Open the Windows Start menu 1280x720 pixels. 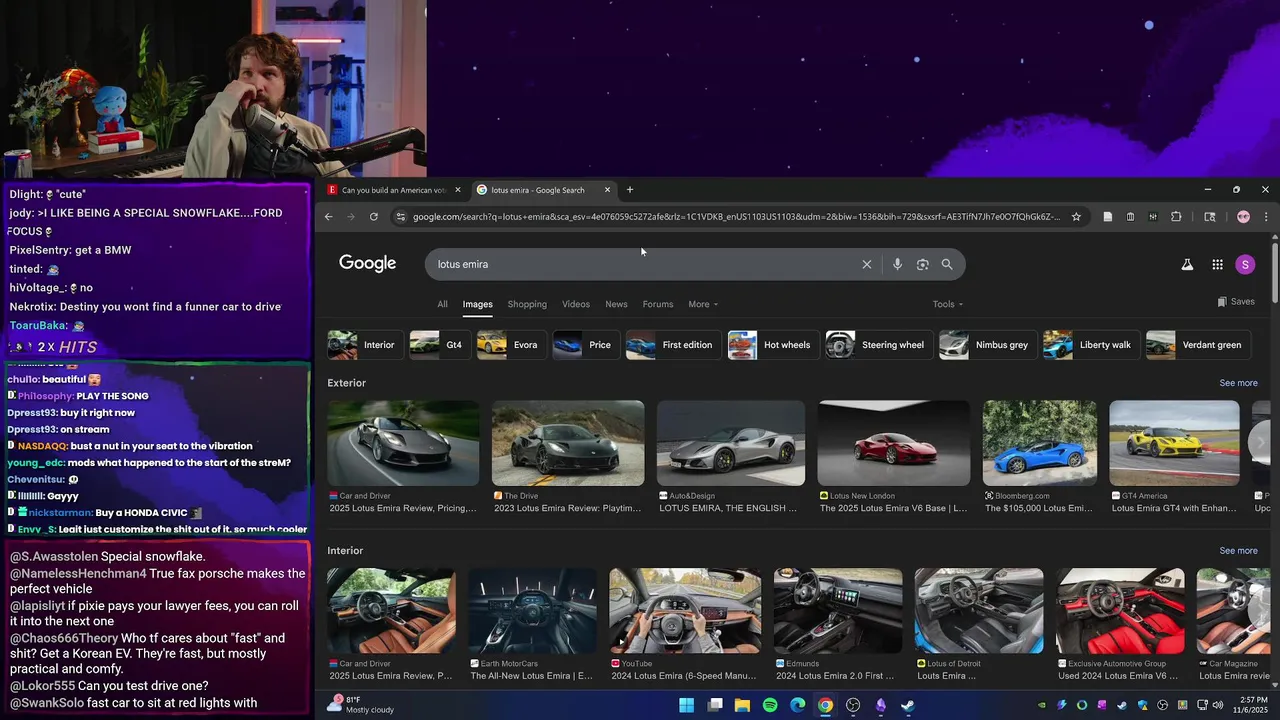(687, 705)
